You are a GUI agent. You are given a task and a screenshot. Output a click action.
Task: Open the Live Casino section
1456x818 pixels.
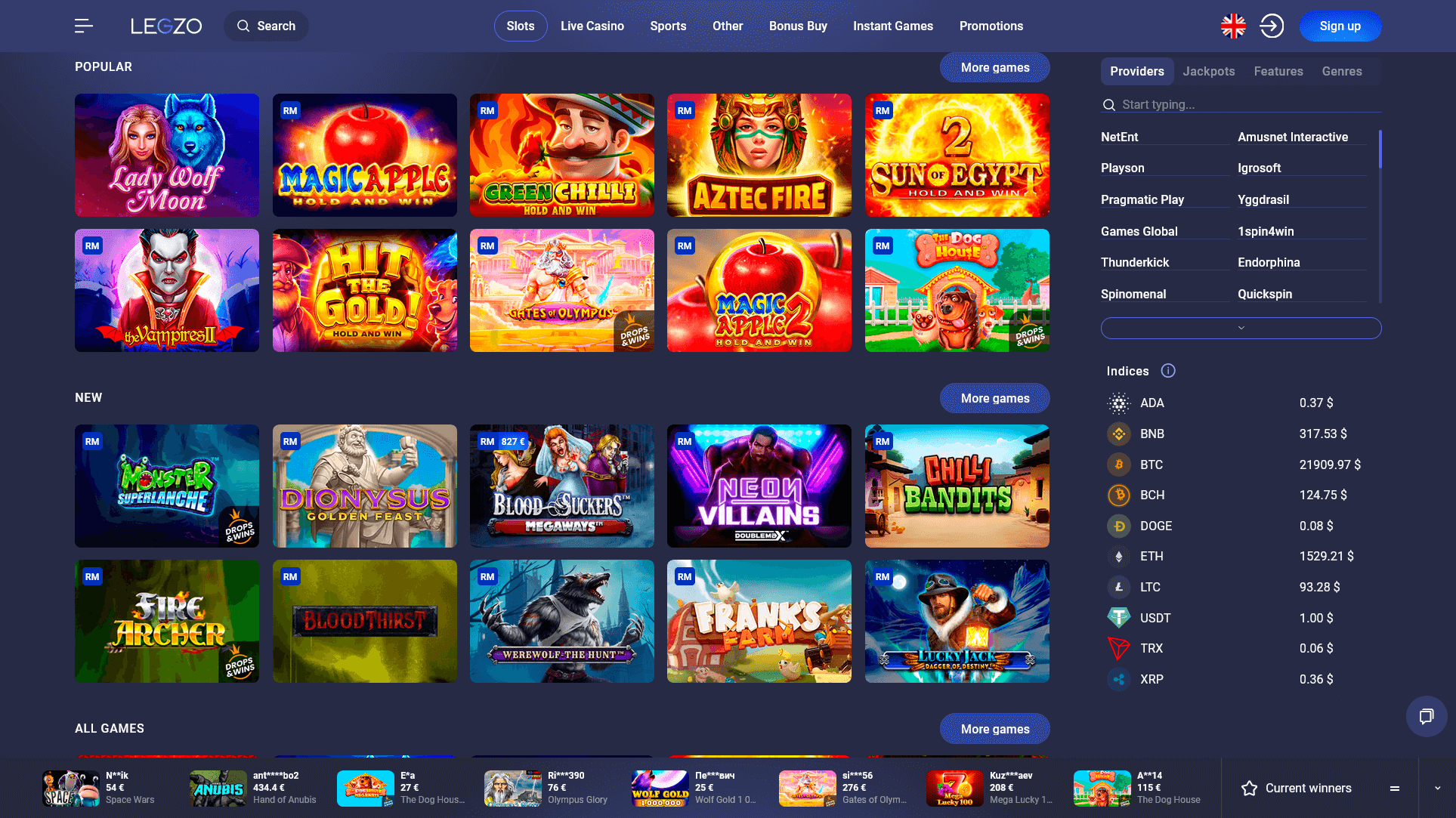coord(592,26)
